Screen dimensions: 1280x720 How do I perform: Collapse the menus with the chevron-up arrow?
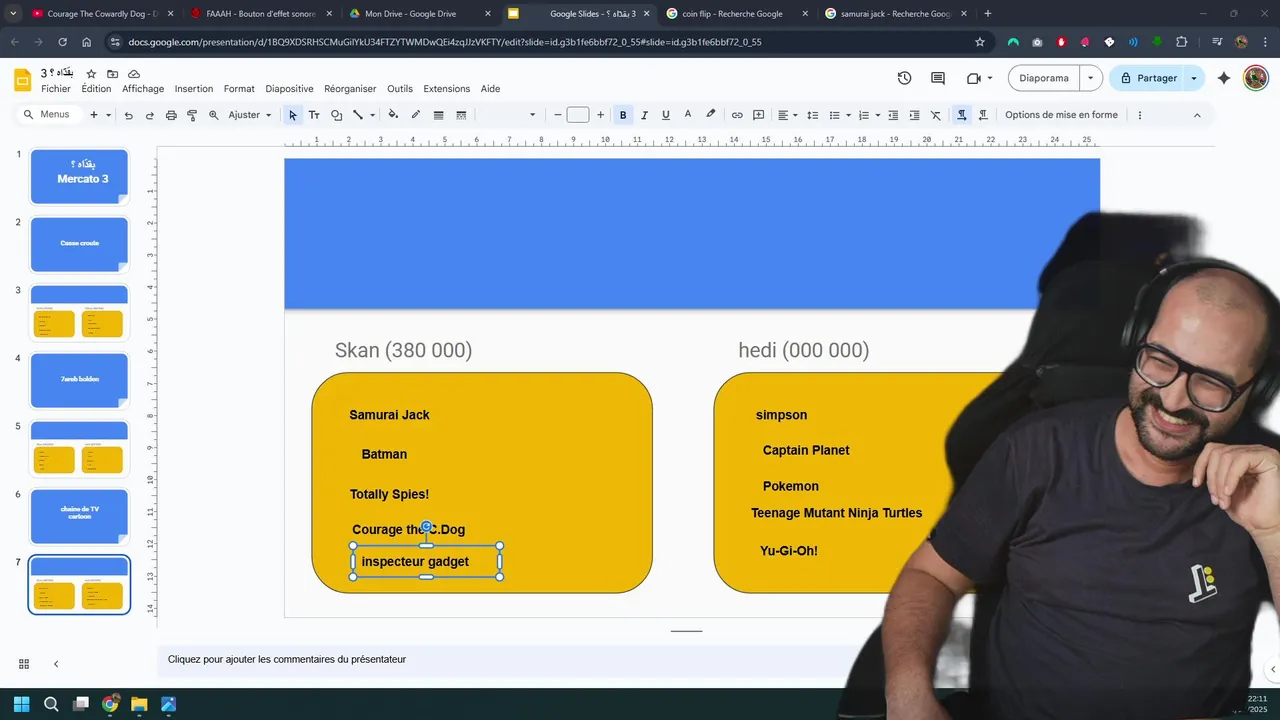click(x=1197, y=115)
